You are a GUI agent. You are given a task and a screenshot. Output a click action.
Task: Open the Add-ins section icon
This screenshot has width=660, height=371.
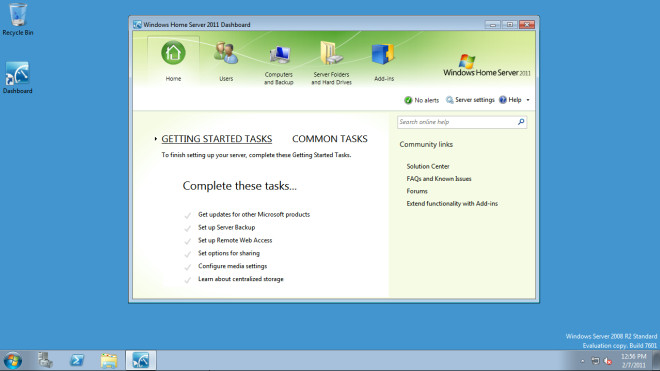[x=383, y=54]
